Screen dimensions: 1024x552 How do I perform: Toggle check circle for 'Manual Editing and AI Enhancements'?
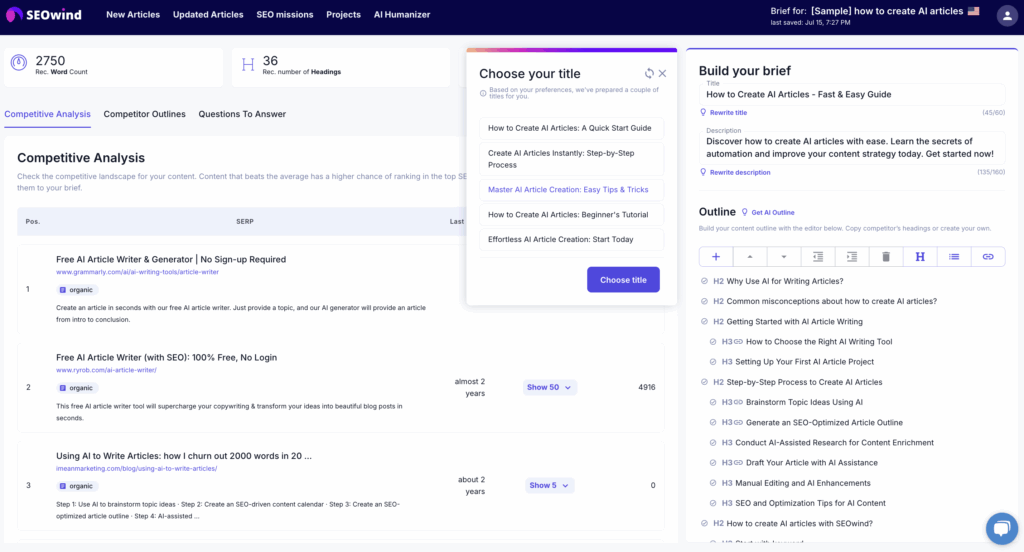(713, 483)
